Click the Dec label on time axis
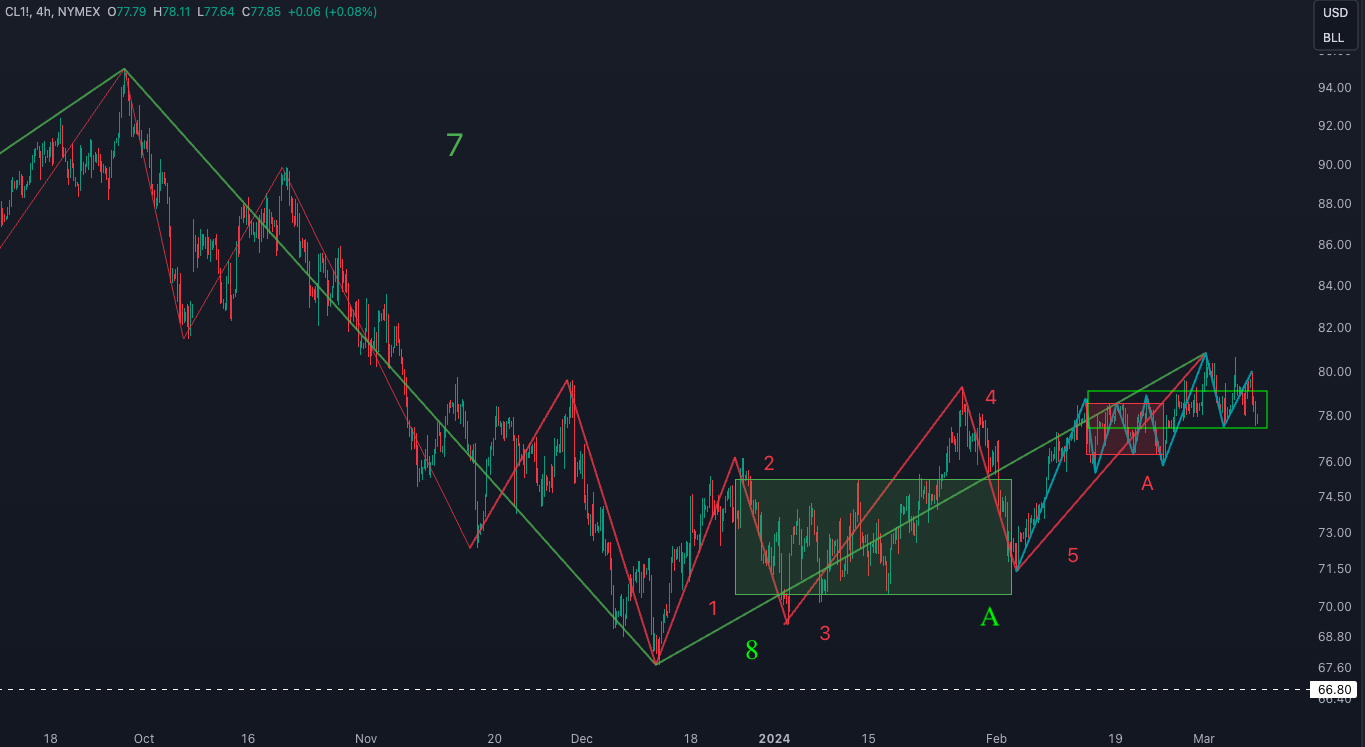This screenshot has width=1365, height=747. coord(581,739)
